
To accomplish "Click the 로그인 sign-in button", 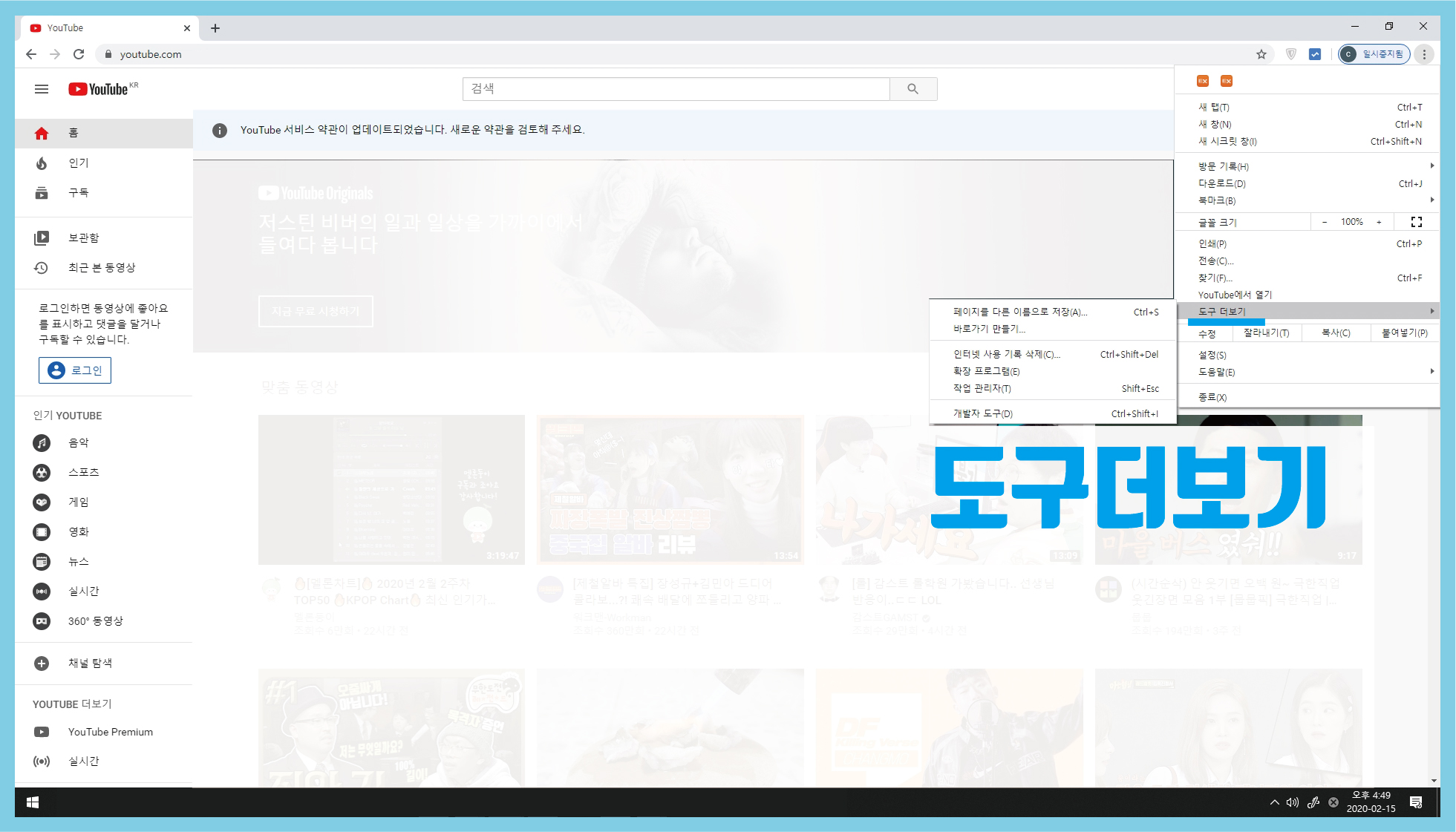I will (75, 370).
